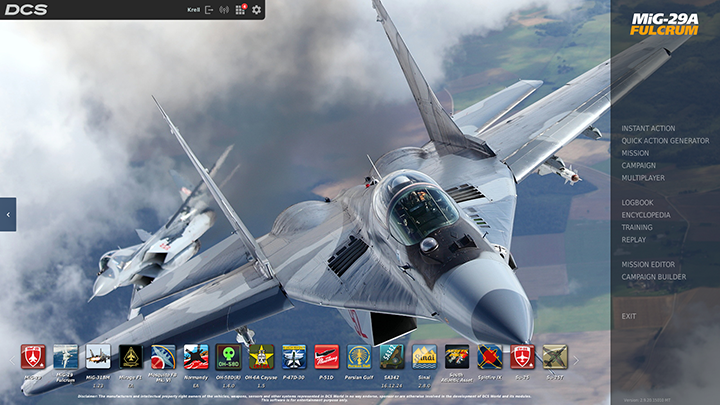
Task: Select the Persian Gulf map icon
Action: coord(359,357)
